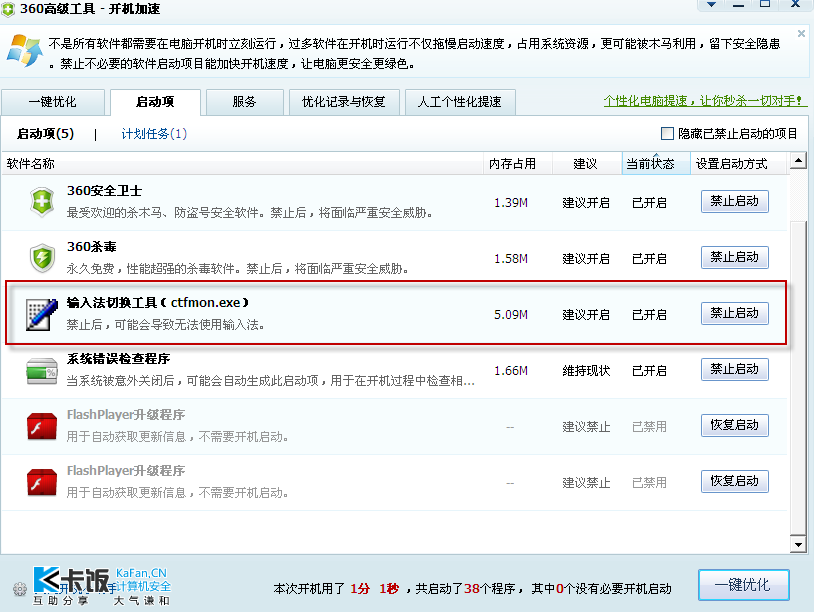Open the 个性化电脑提速 green link

point(704,101)
